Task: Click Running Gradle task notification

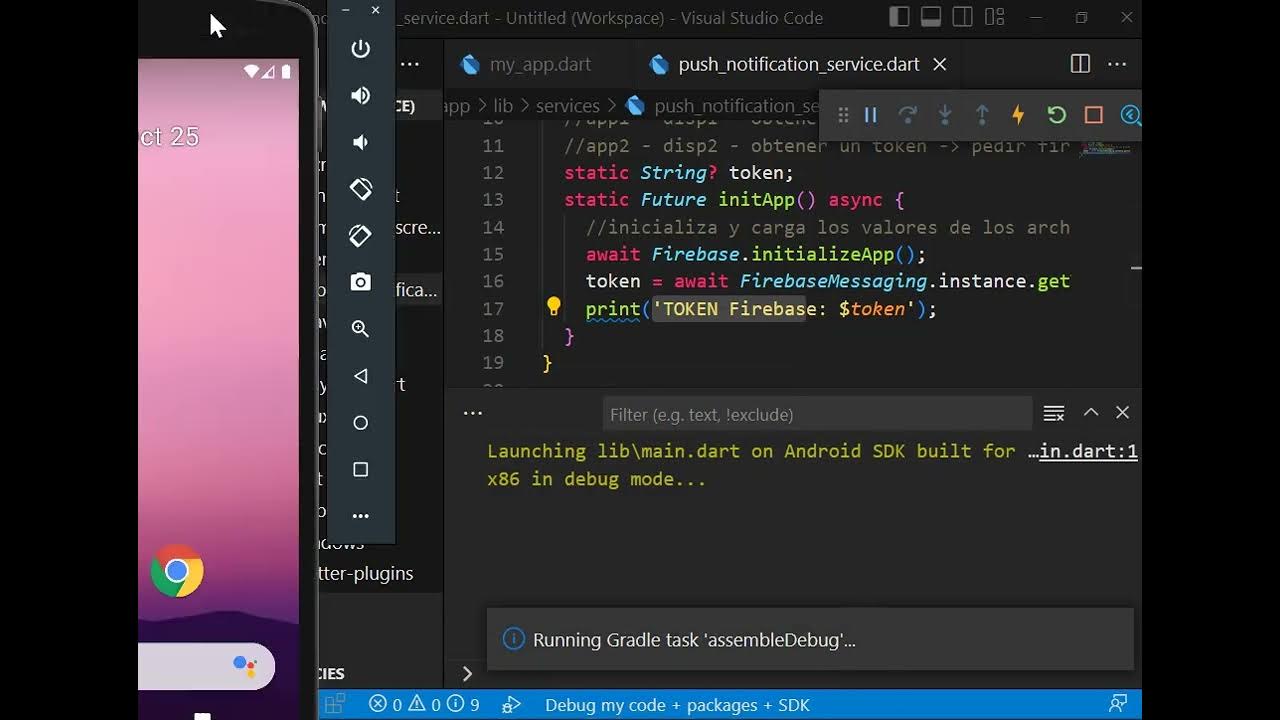Action: (810, 640)
